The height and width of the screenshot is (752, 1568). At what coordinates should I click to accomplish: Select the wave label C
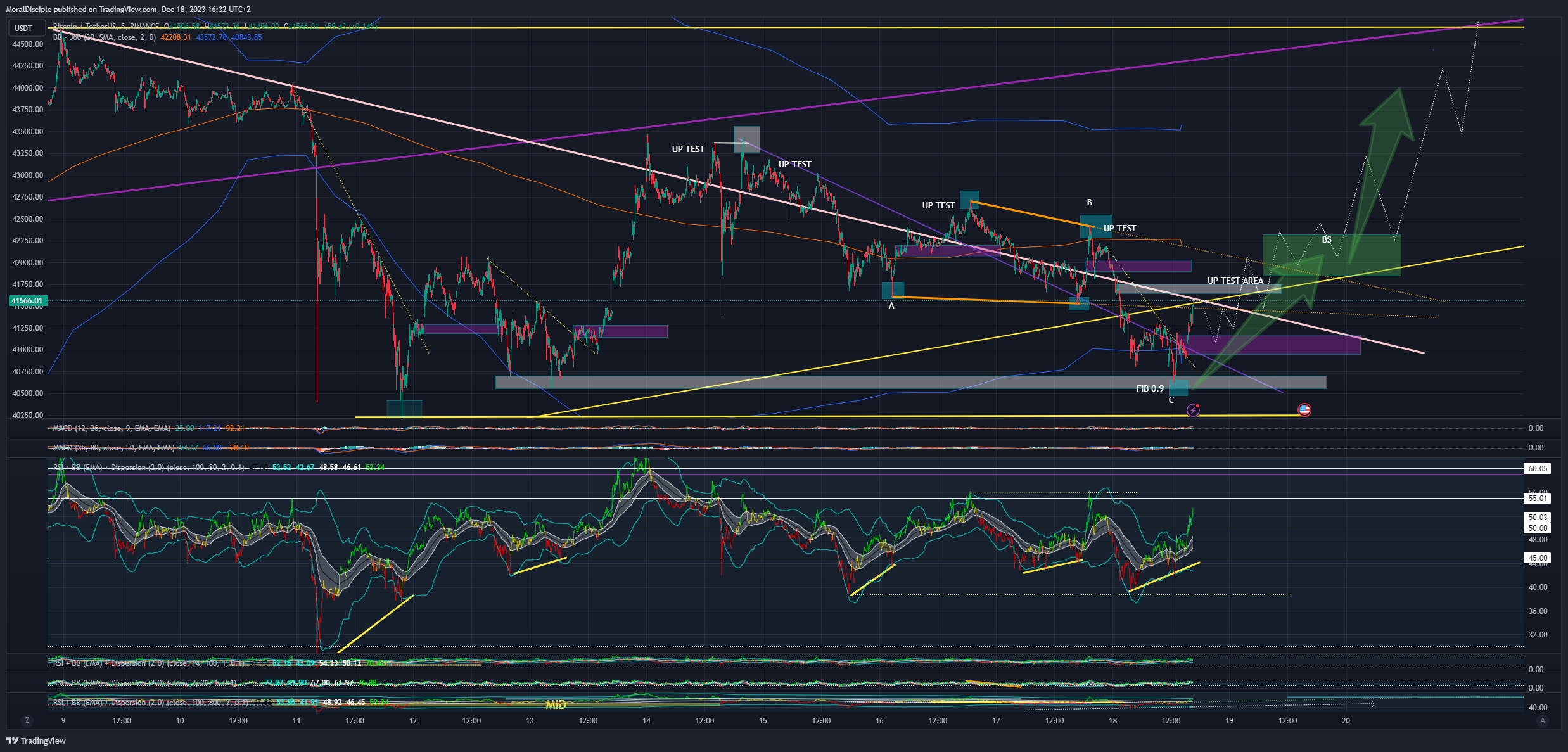coord(1171,400)
